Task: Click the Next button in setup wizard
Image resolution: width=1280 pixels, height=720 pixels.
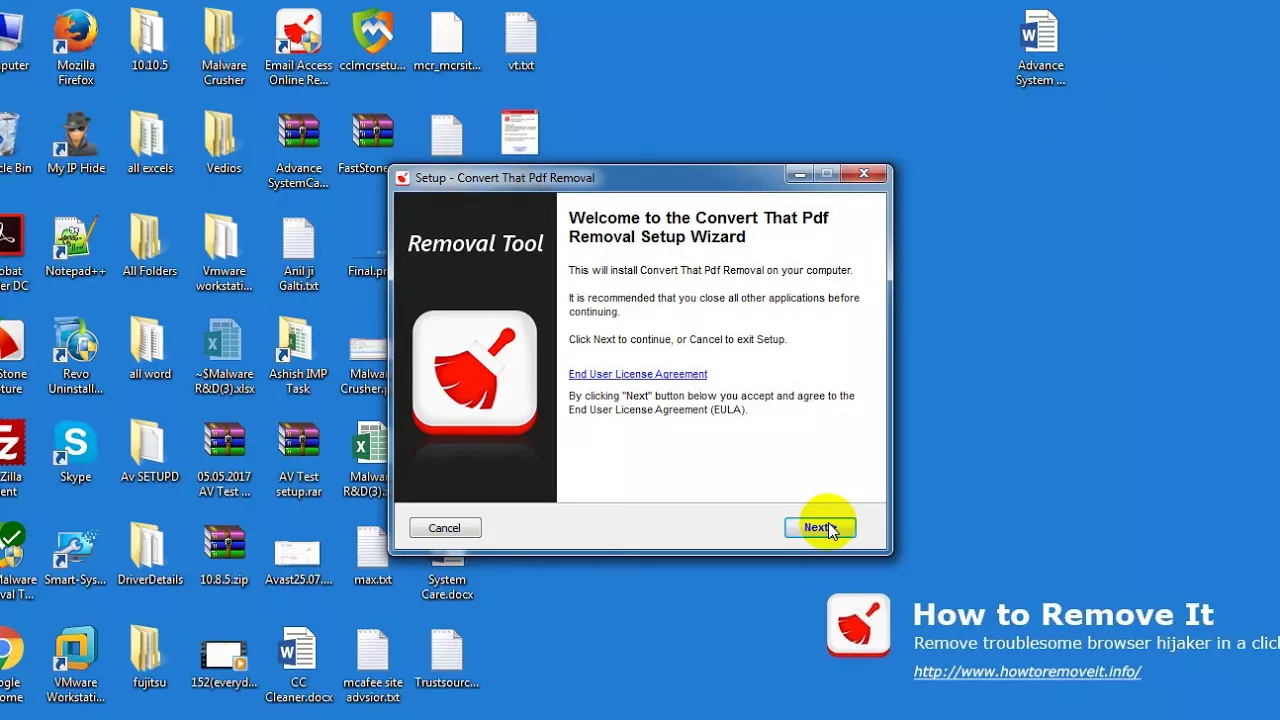Action: point(820,528)
